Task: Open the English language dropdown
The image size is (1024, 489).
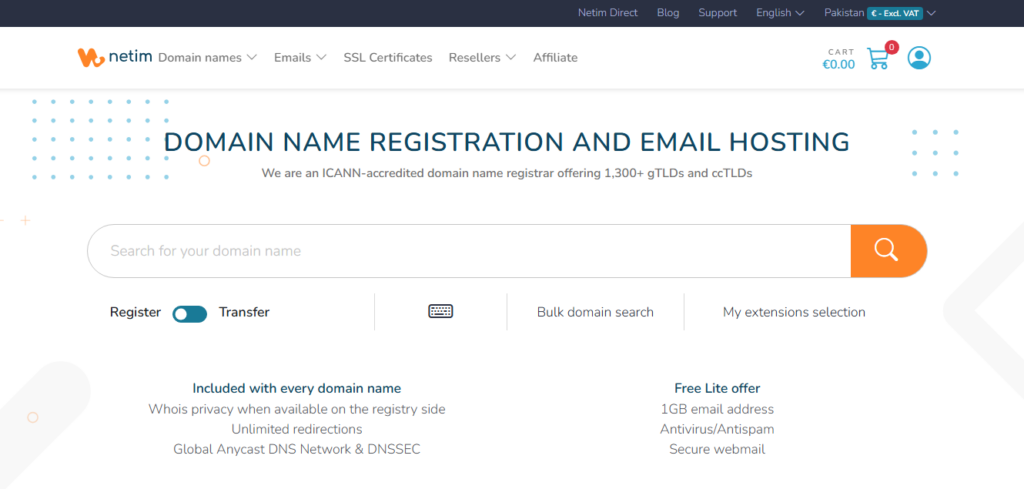Action: click(x=780, y=12)
